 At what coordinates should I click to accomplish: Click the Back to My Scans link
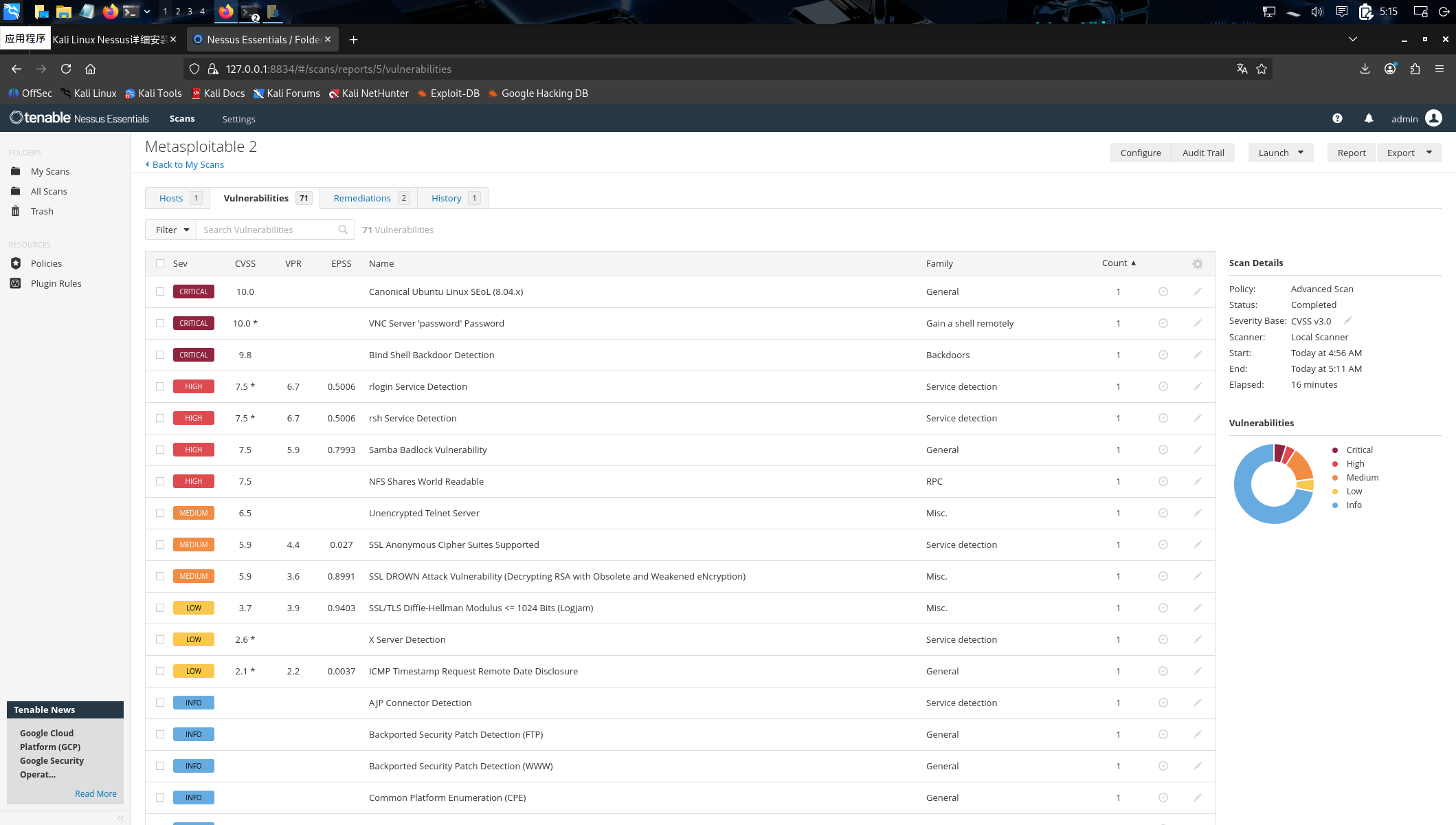(x=187, y=164)
